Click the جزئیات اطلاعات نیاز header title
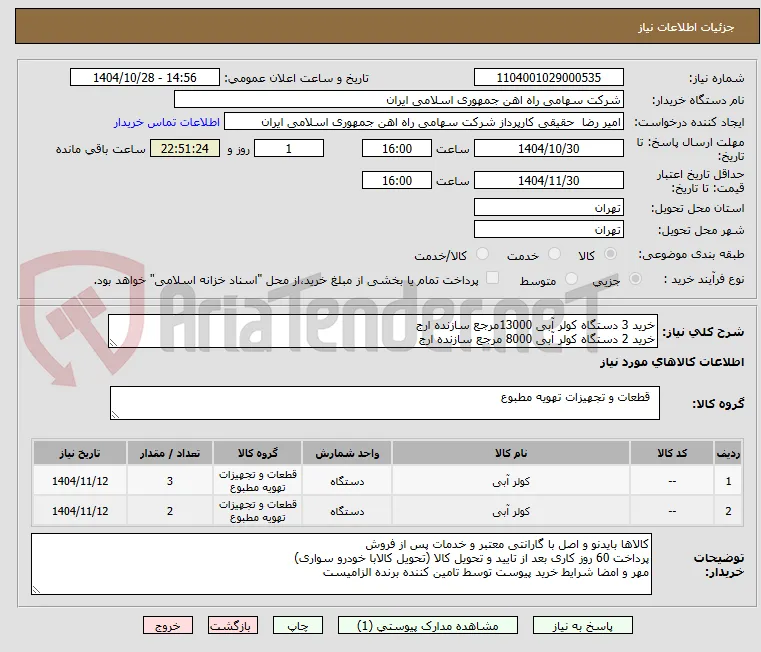The height and width of the screenshot is (652, 761). coord(685,27)
